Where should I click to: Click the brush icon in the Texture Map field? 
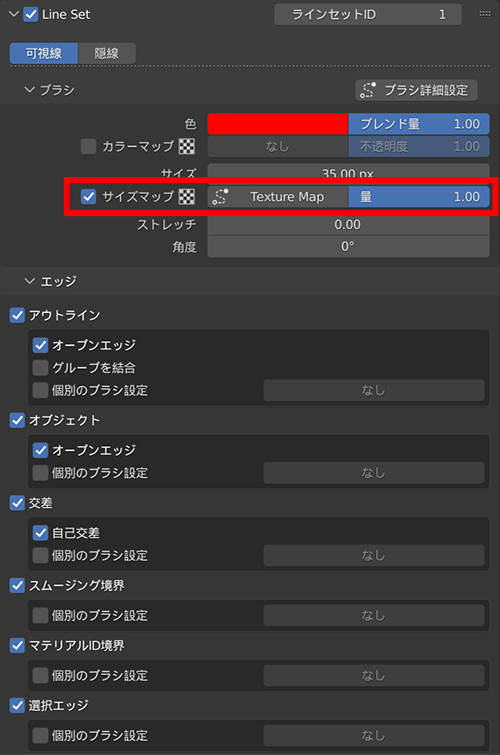point(220,196)
